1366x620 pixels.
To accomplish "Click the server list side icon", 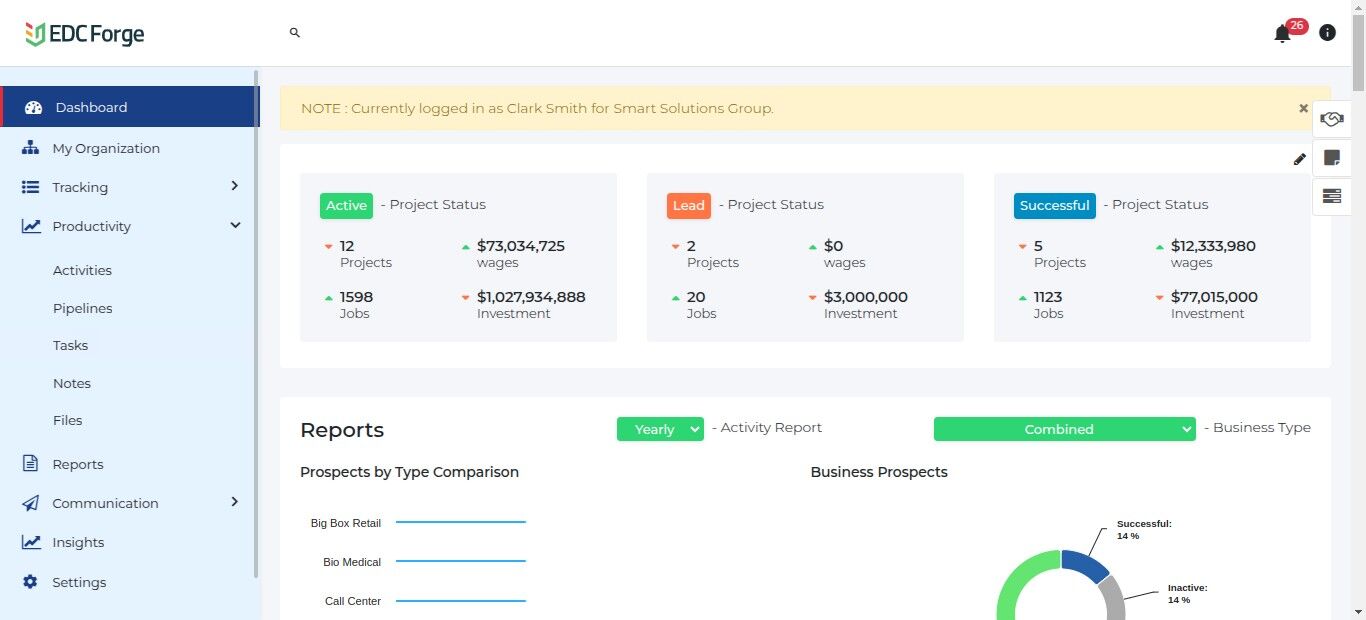I will [1331, 196].
